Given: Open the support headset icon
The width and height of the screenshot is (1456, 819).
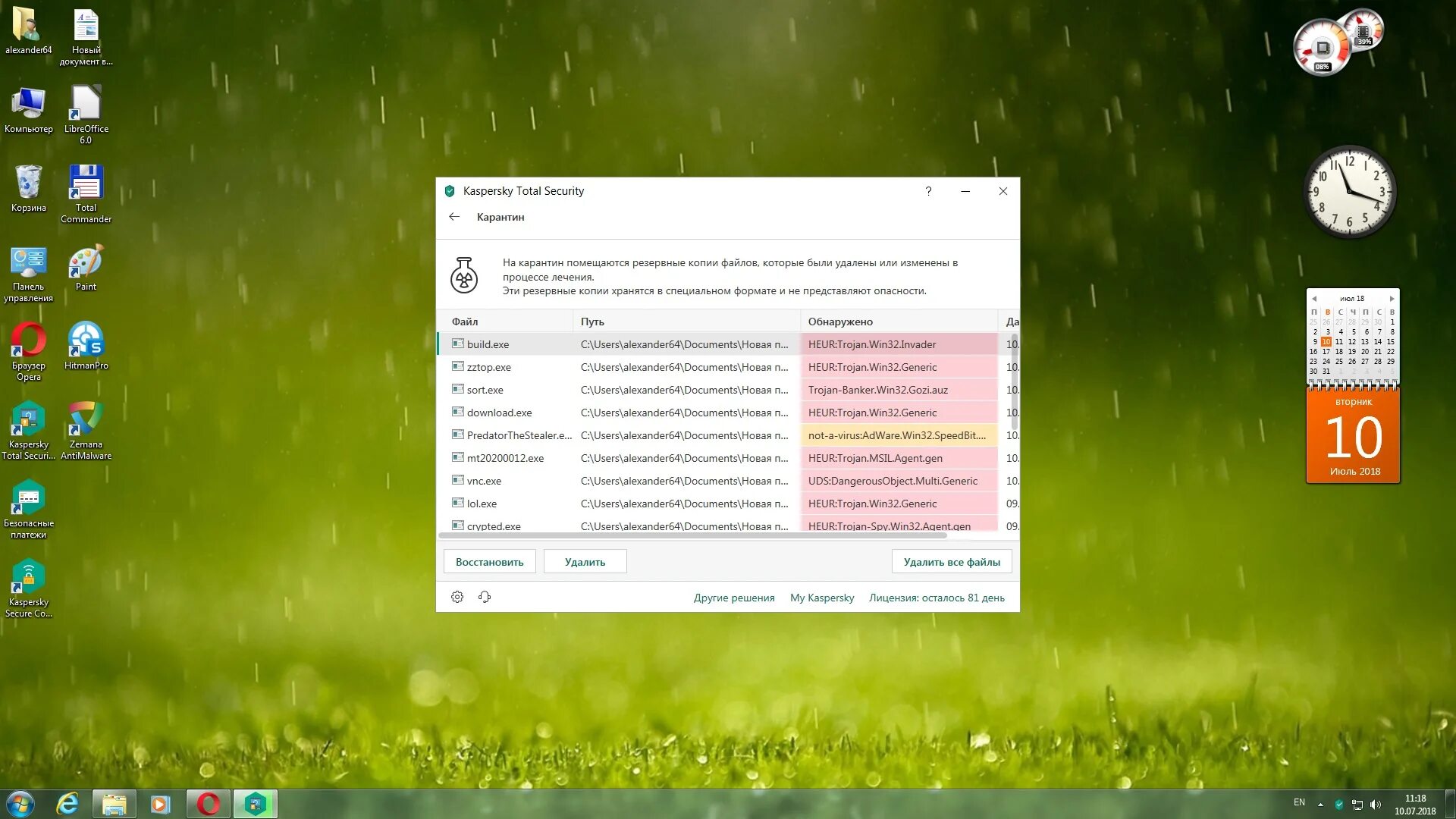Looking at the screenshot, I should [x=485, y=598].
